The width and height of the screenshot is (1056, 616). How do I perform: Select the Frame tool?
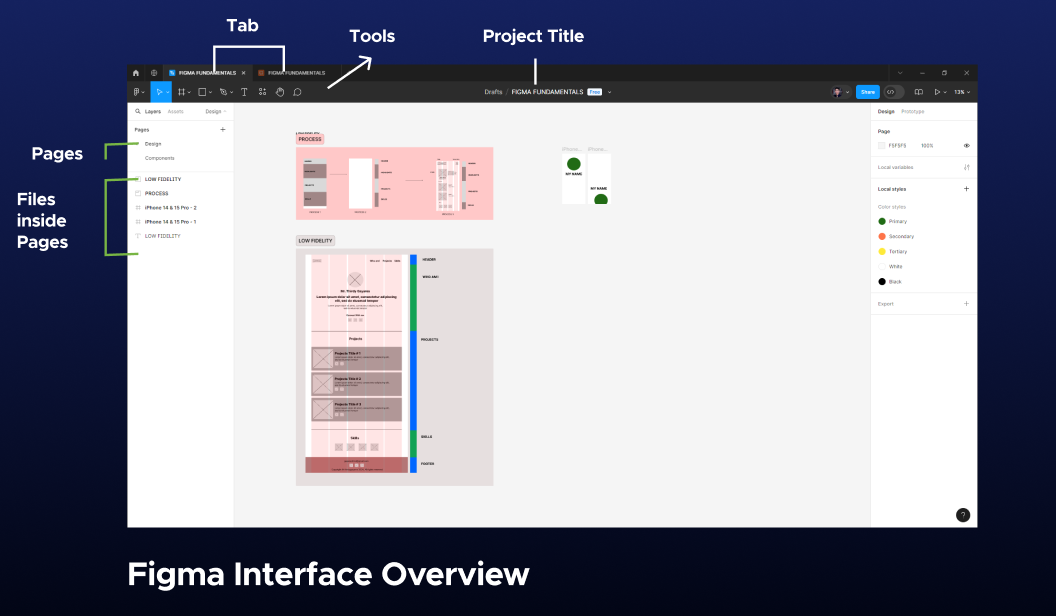tap(182, 91)
